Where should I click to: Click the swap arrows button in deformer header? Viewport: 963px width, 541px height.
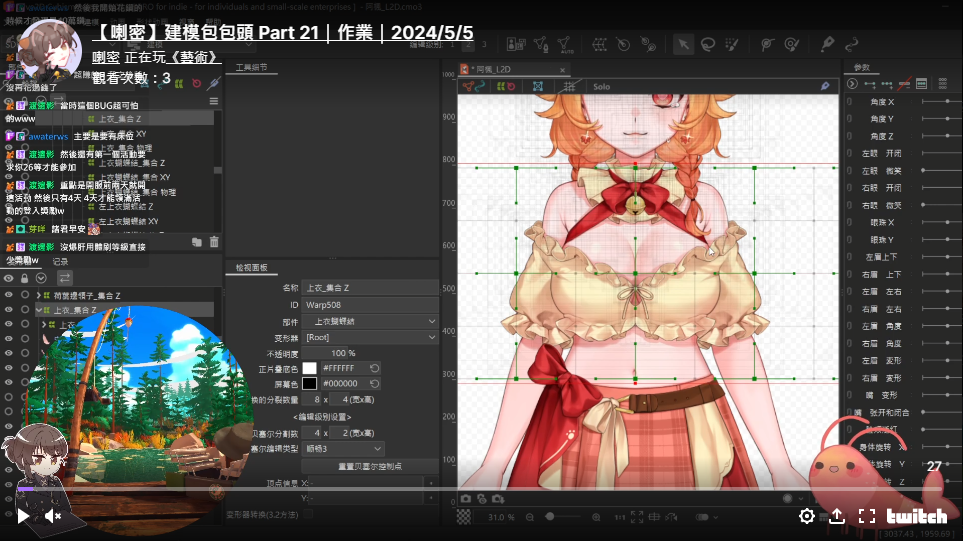(x=64, y=278)
